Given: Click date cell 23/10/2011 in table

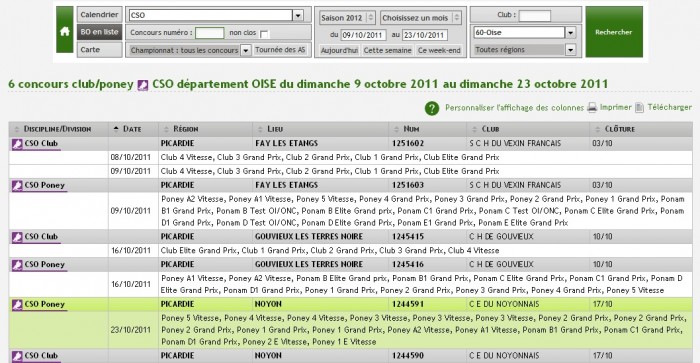Looking at the screenshot, I should [131, 330].
